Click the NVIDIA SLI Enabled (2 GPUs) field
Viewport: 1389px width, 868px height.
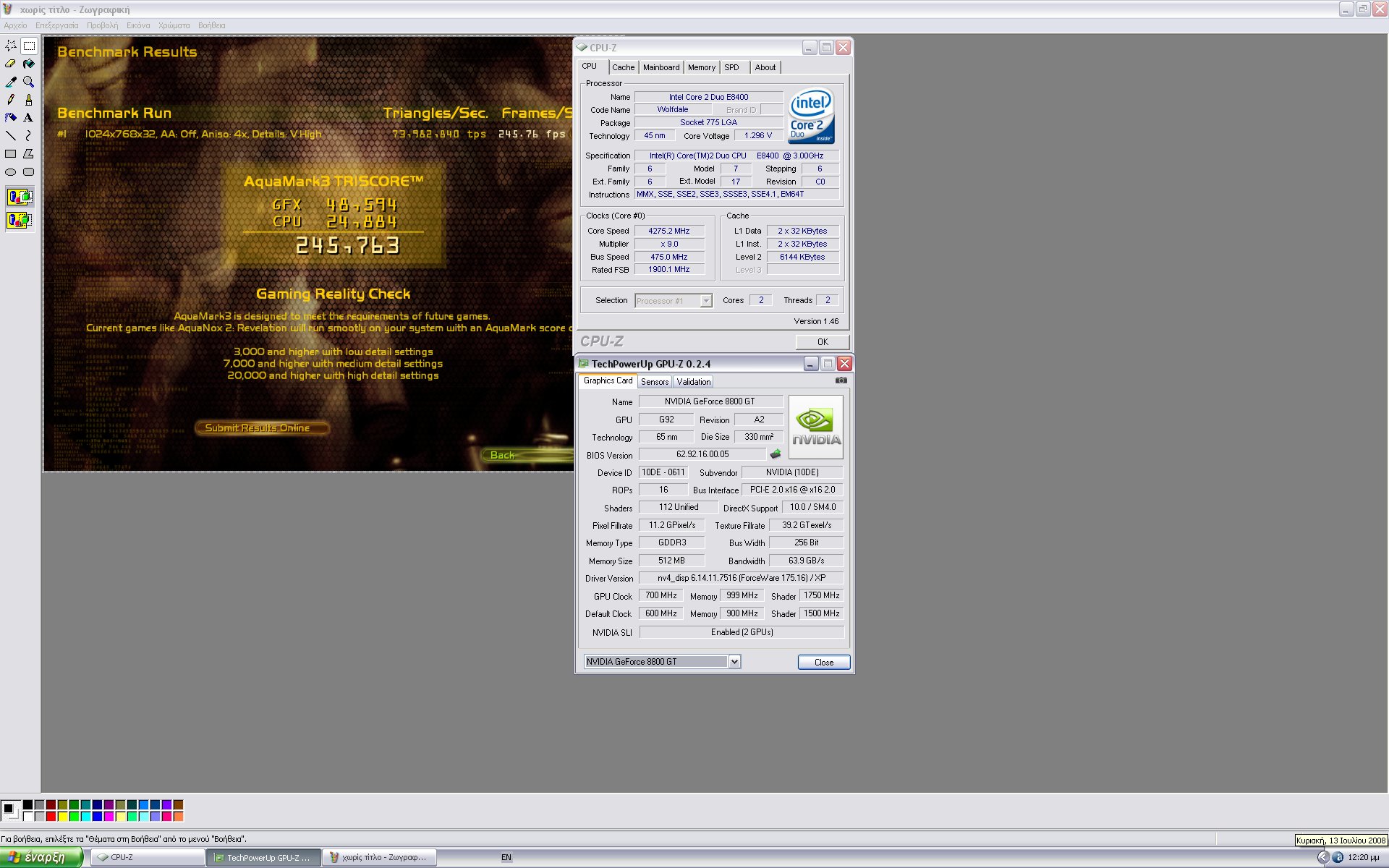pos(742,632)
